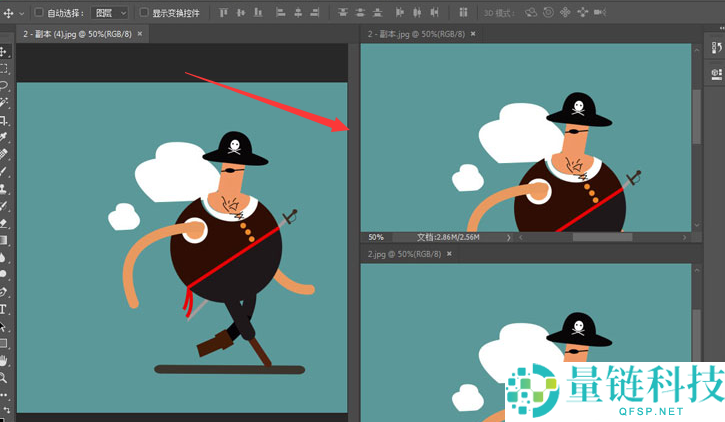The width and height of the screenshot is (725, 422).
Task: Select the Zoom magnifier tool
Action: click(5, 378)
